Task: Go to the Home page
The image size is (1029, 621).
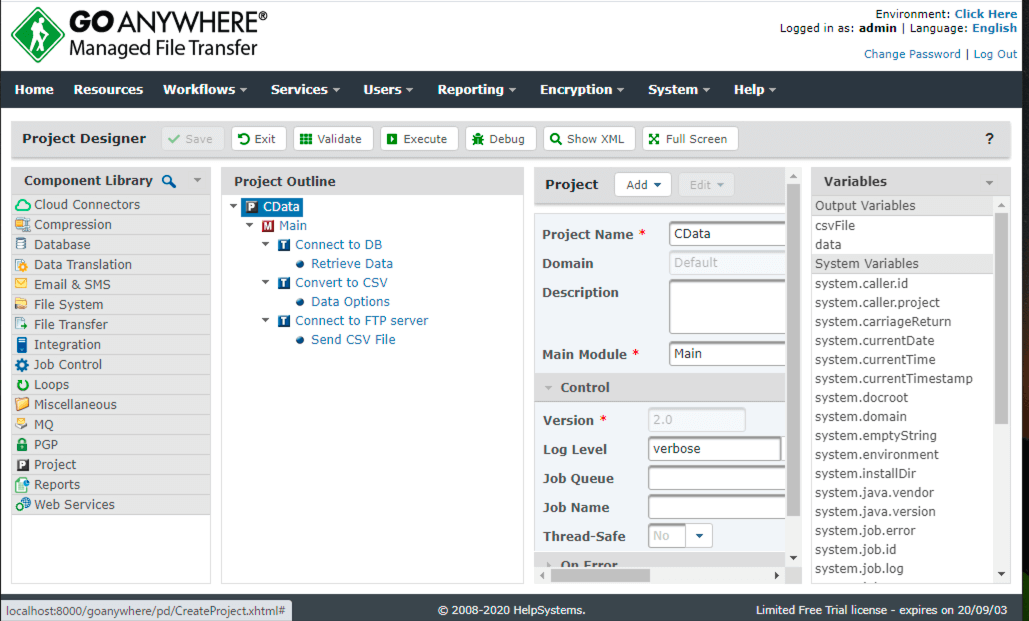Action: tap(34, 89)
